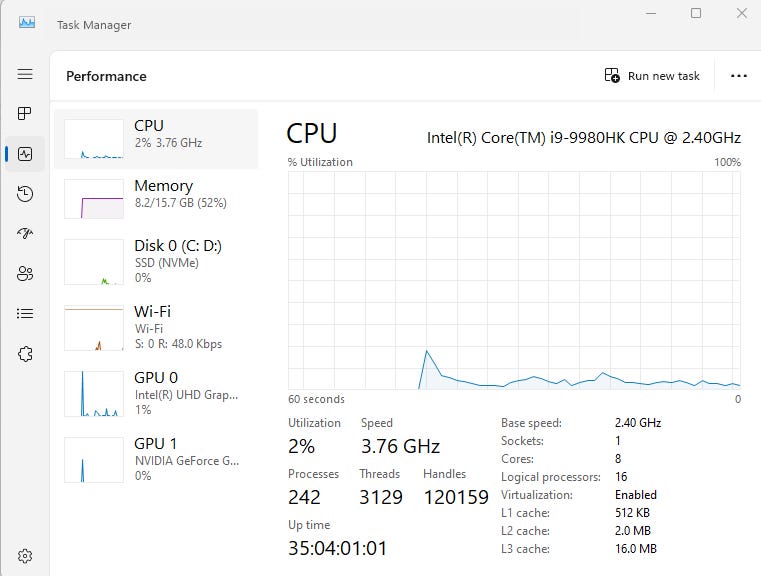Select the Memory performance entry

tap(156, 198)
